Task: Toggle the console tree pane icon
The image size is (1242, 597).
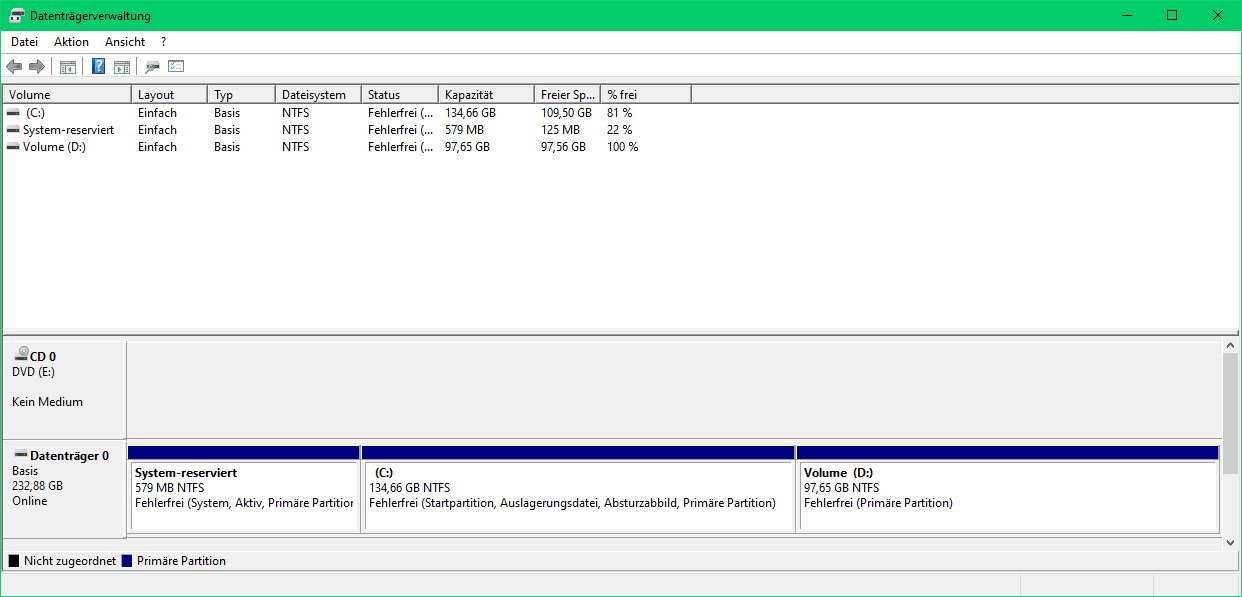Action: 68,67
